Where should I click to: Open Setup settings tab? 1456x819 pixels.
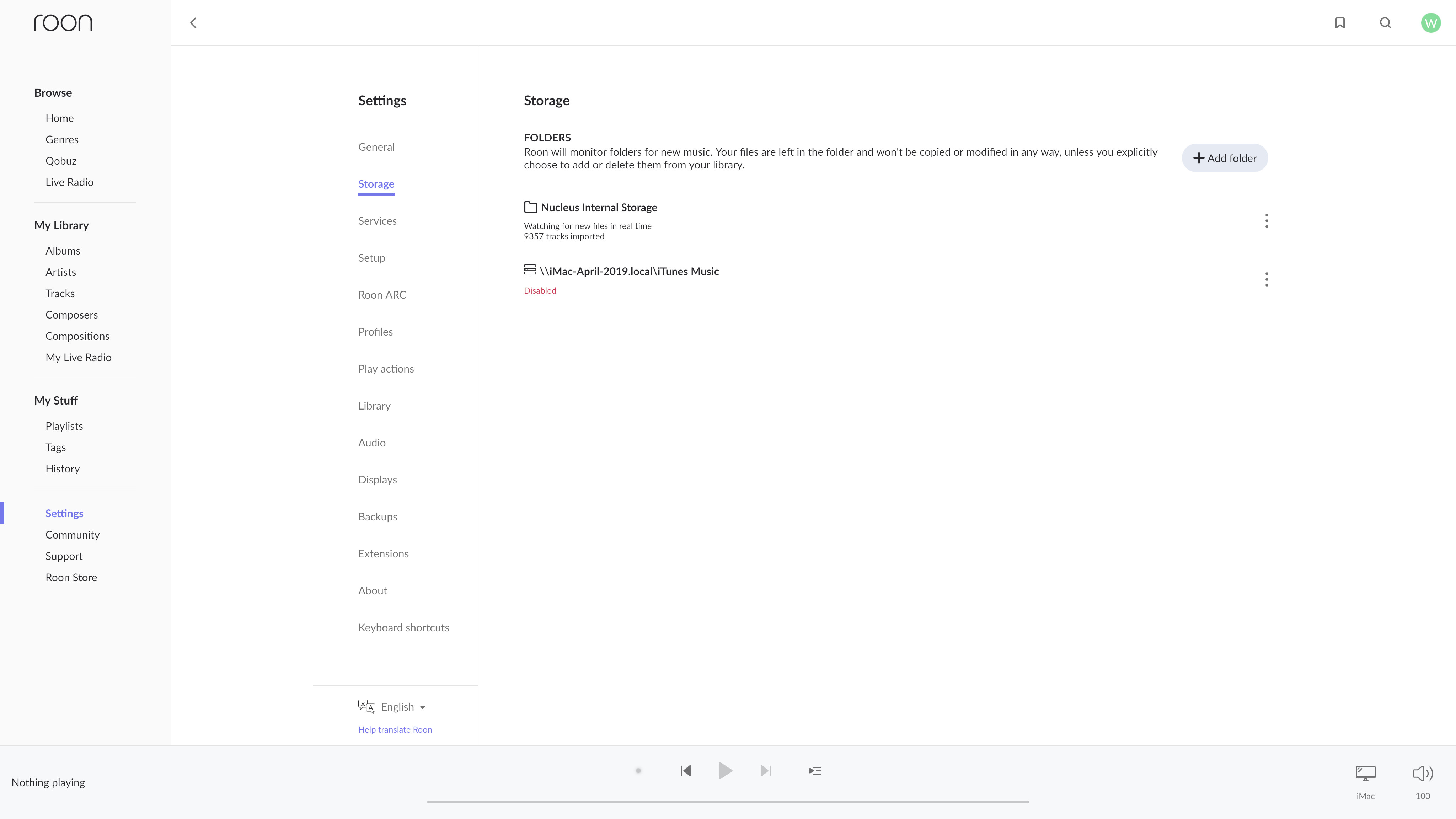tap(371, 258)
